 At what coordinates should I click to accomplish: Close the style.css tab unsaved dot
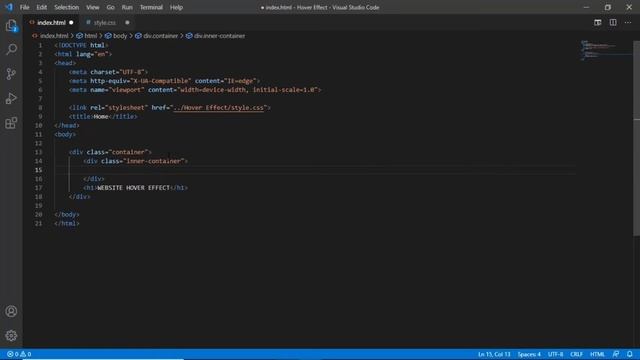coord(127,22)
